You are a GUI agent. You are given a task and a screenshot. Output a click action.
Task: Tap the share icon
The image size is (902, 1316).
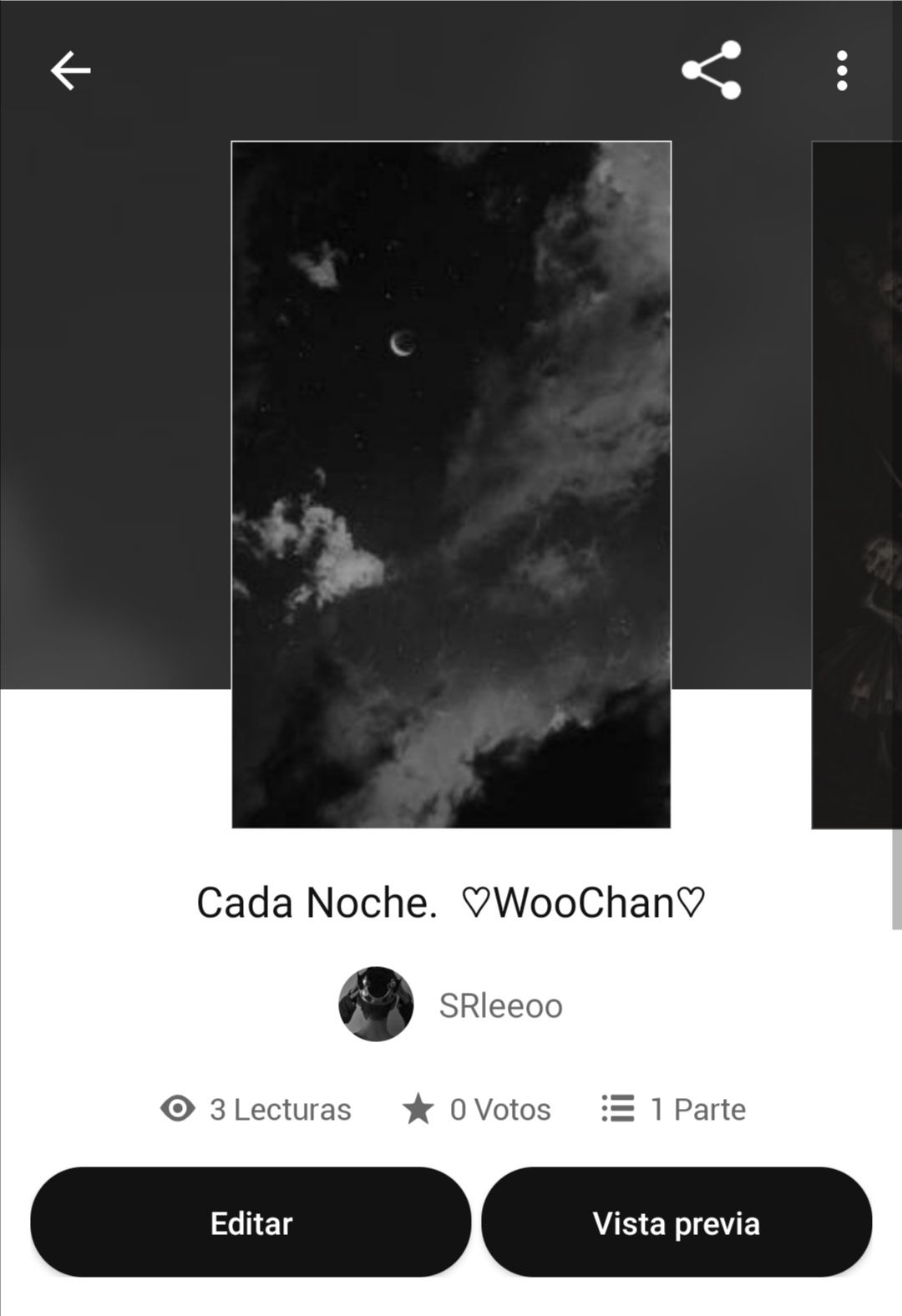711,70
